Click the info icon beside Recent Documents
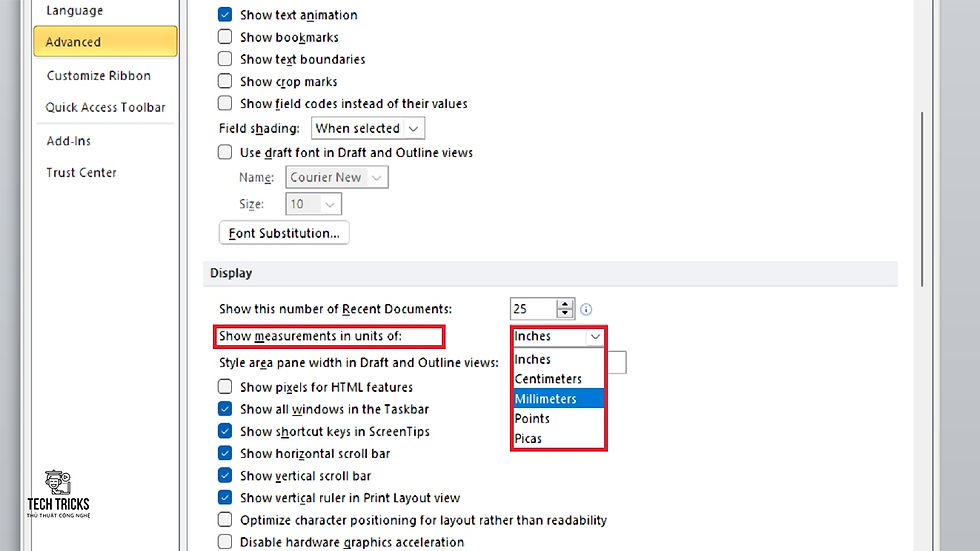 click(x=586, y=309)
